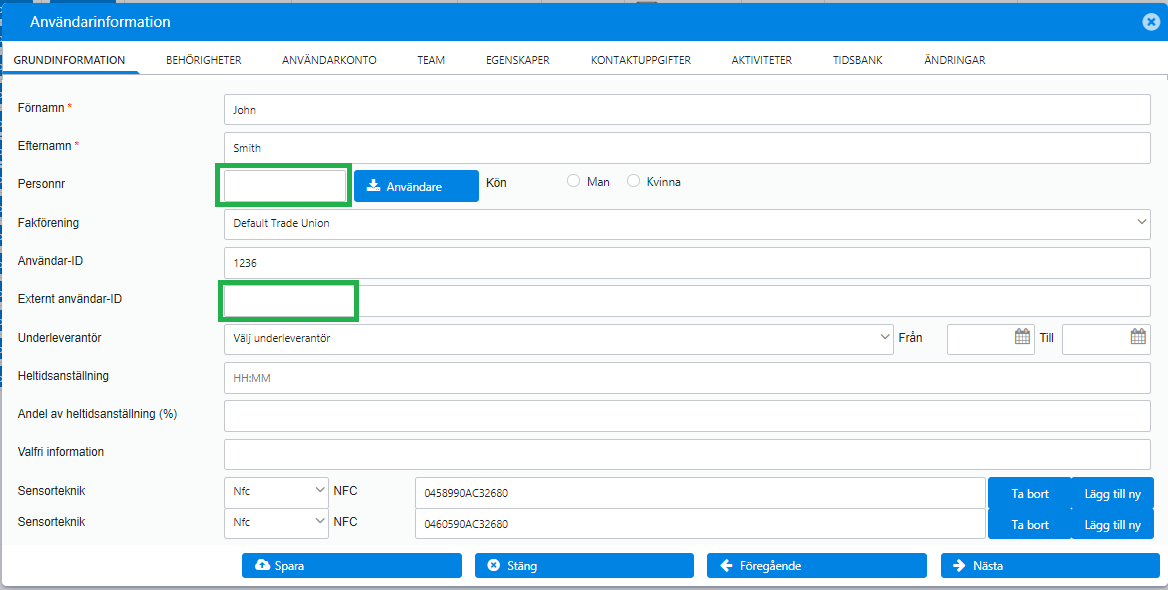Click the Externt användar-ID input field
The height and width of the screenshot is (590, 1168).
tap(687, 300)
